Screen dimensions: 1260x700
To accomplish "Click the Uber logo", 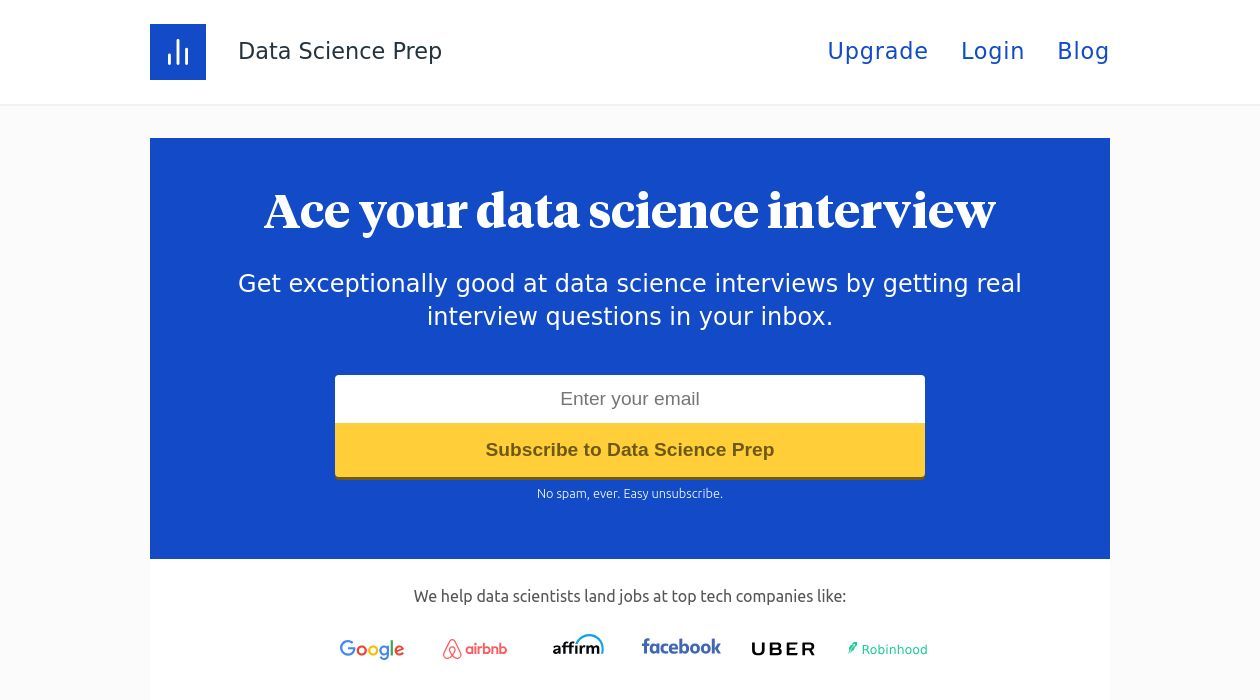I will tap(783, 649).
